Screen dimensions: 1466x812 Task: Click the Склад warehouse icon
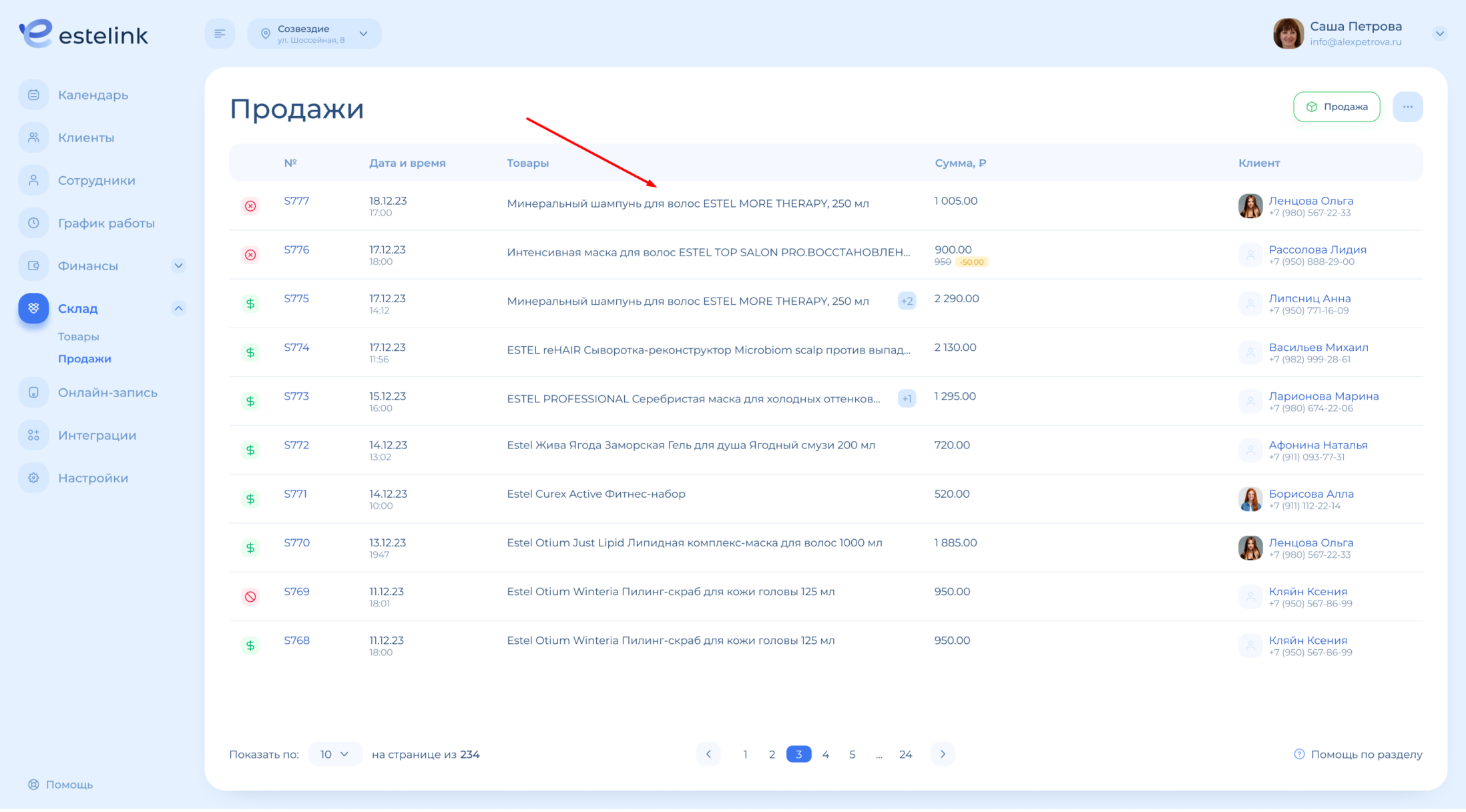coord(33,308)
